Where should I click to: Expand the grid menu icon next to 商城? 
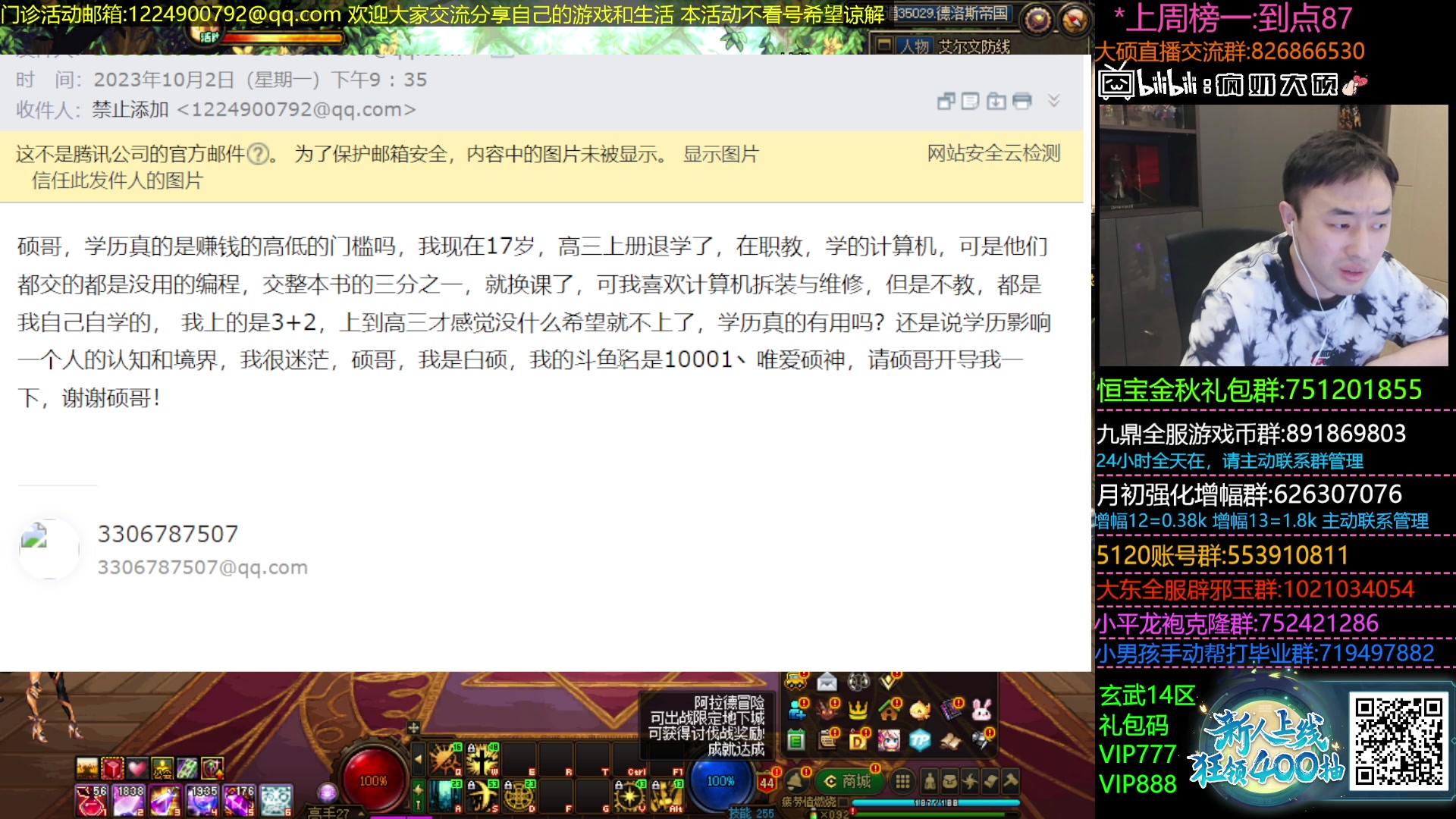click(902, 781)
